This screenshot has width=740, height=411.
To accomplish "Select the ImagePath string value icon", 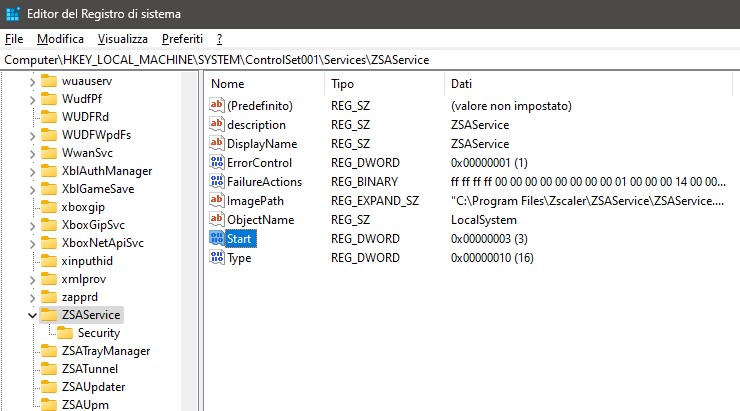I will click(x=217, y=200).
